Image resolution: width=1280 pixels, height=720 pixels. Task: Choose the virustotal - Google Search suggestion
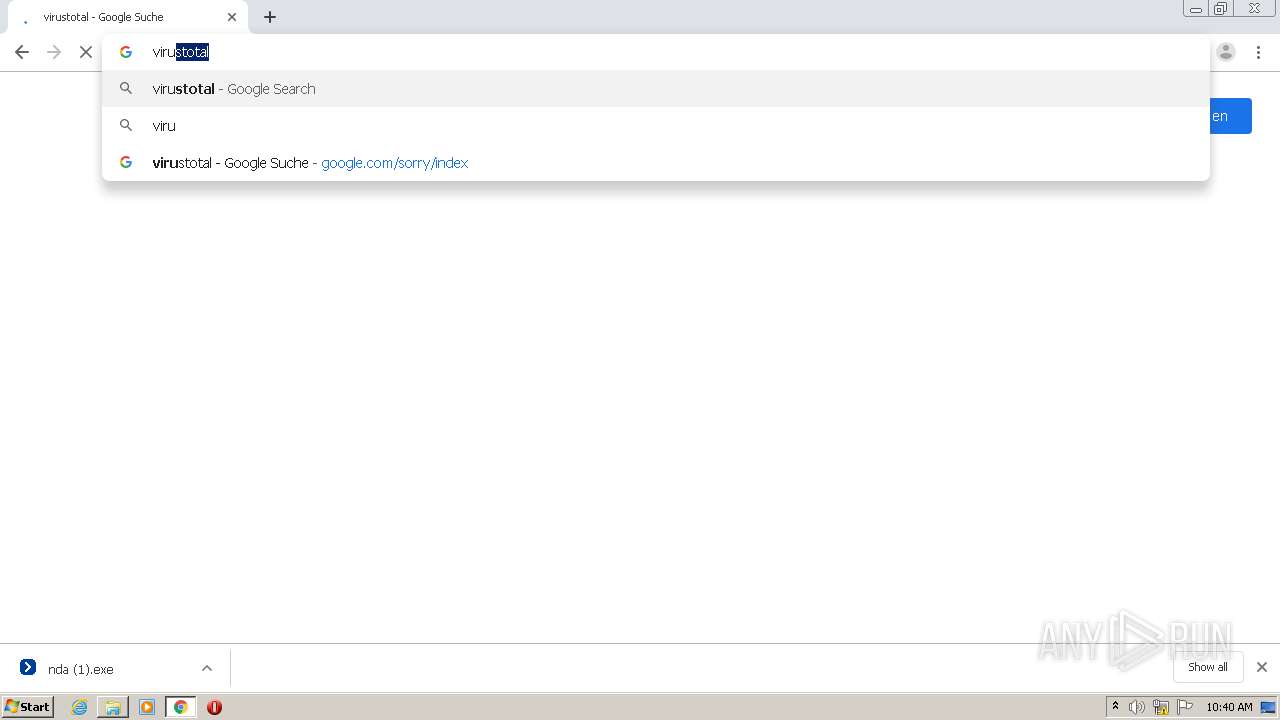point(656,89)
